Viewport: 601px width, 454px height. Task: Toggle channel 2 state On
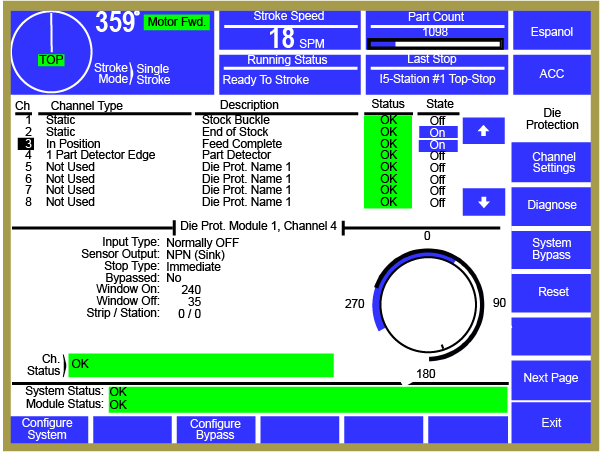[x=437, y=132]
